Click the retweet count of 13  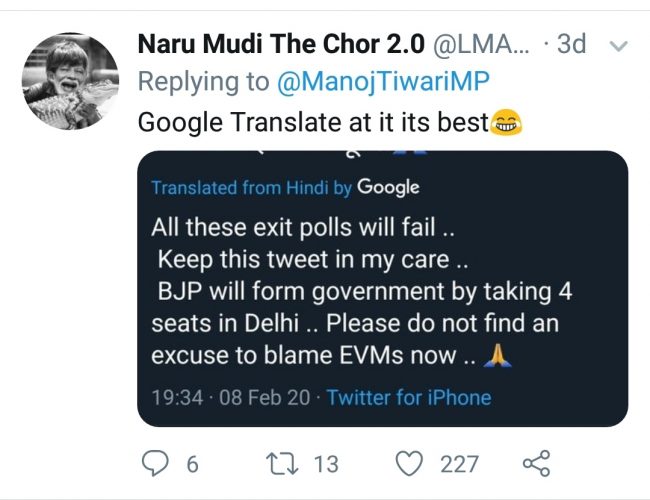325,464
